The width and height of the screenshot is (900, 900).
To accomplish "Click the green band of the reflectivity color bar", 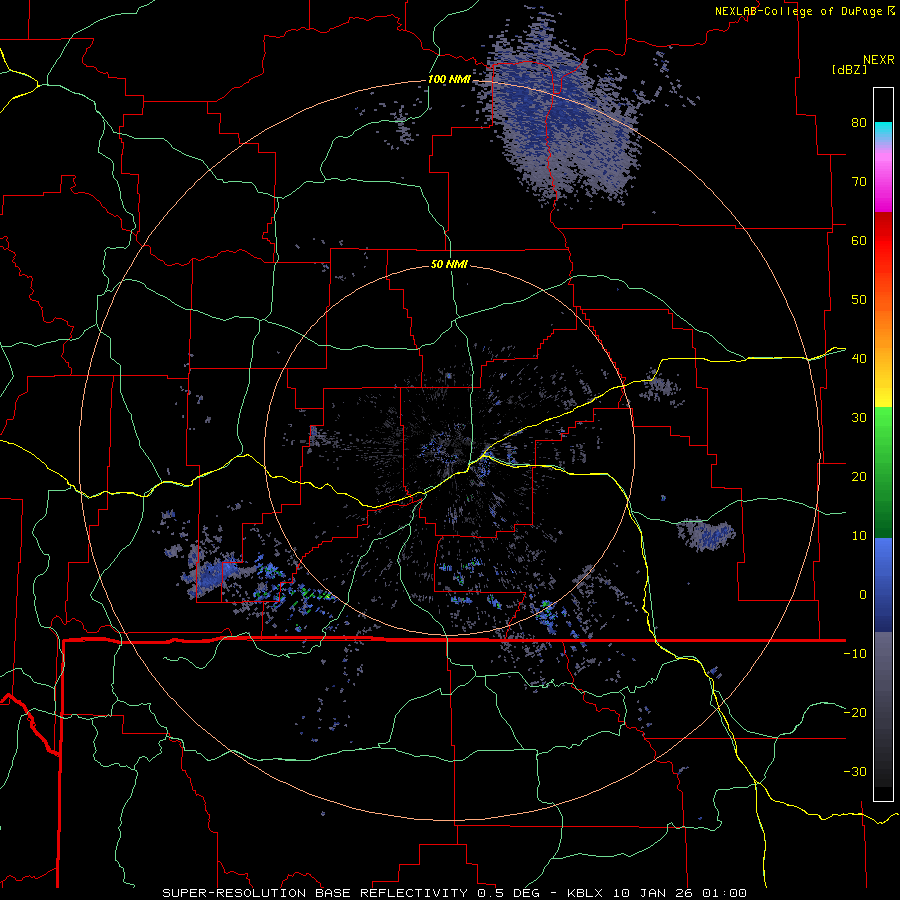I will click(x=883, y=472).
